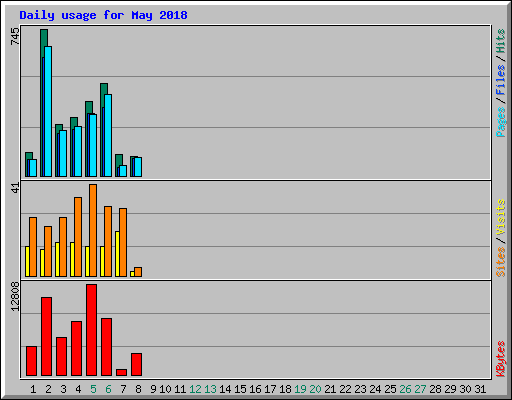
Task: Click the red KBytes bar for day 2
Action: coord(47,337)
